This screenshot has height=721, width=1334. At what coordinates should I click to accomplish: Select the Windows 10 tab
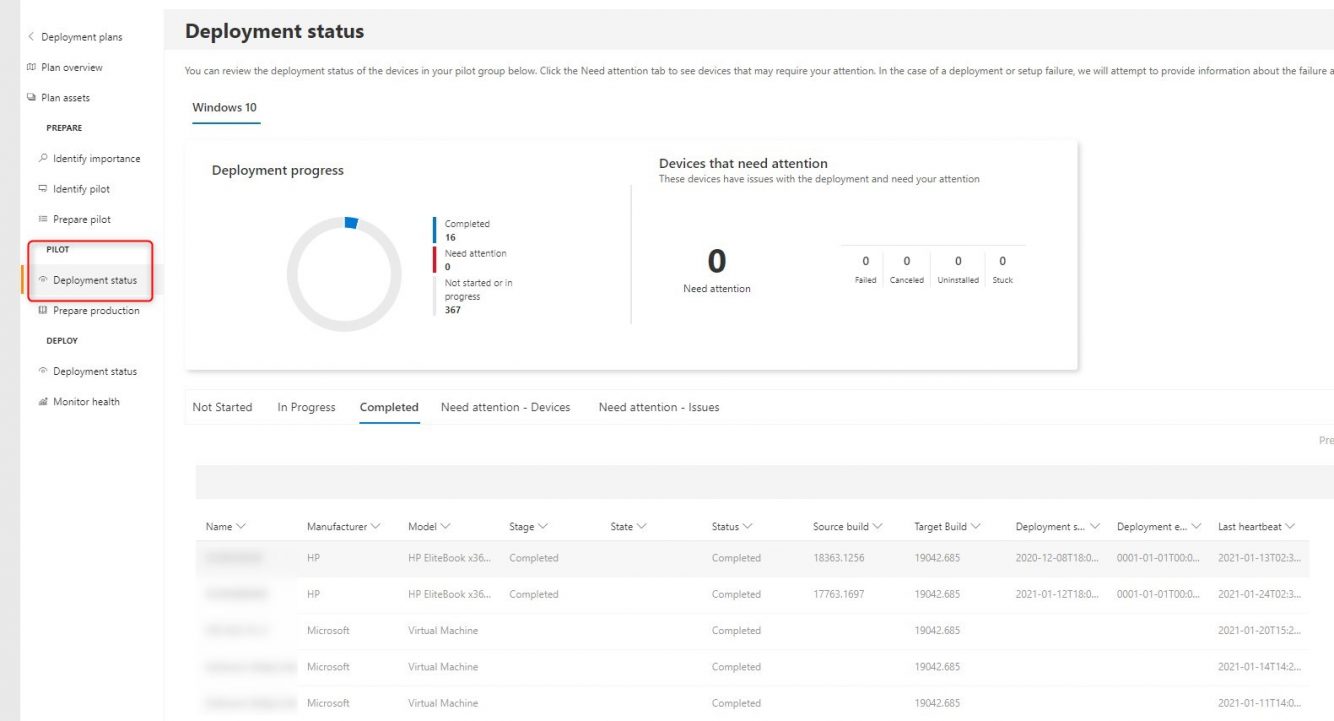pos(226,106)
